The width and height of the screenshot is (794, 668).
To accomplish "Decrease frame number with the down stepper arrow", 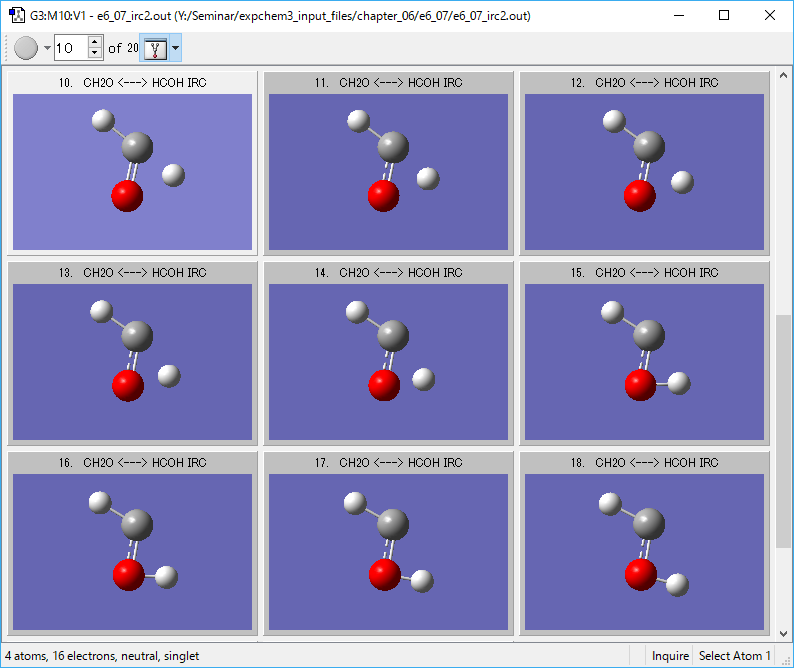I will tap(95, 54).
